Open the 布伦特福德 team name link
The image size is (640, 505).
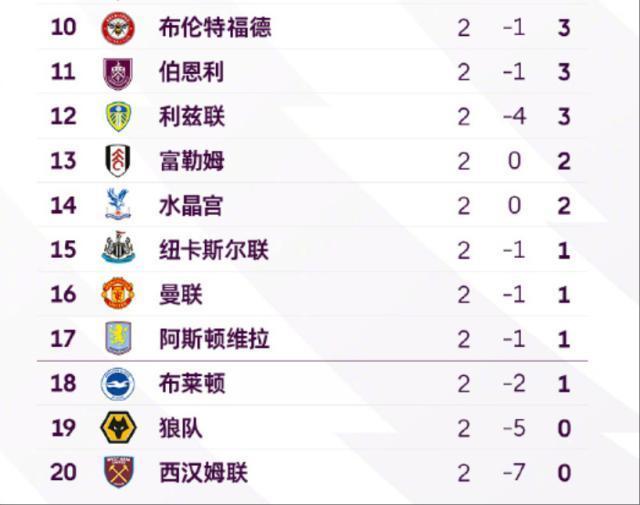214,27
